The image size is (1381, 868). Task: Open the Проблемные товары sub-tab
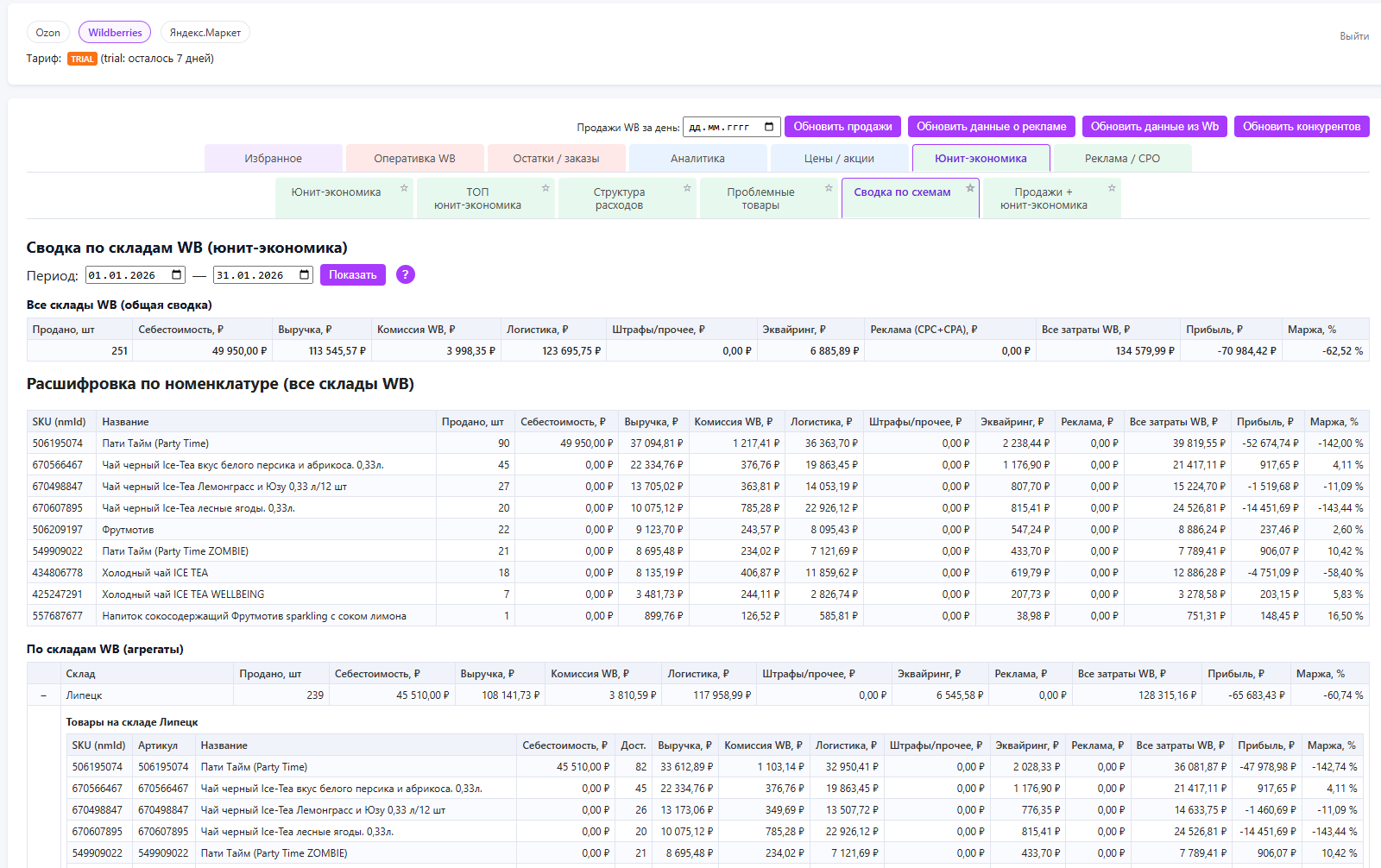coord(761,198)
